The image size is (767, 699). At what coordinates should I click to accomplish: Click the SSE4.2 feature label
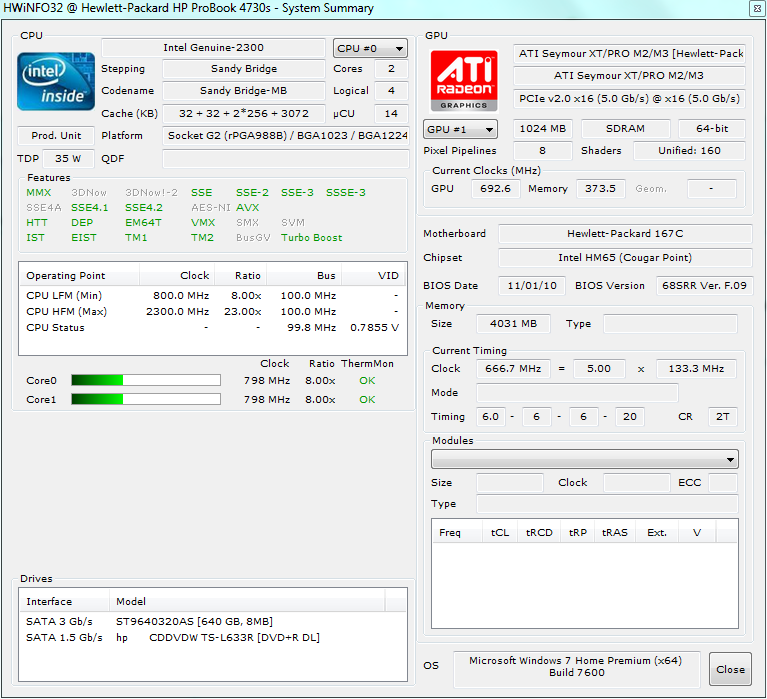tap(144, 208)
